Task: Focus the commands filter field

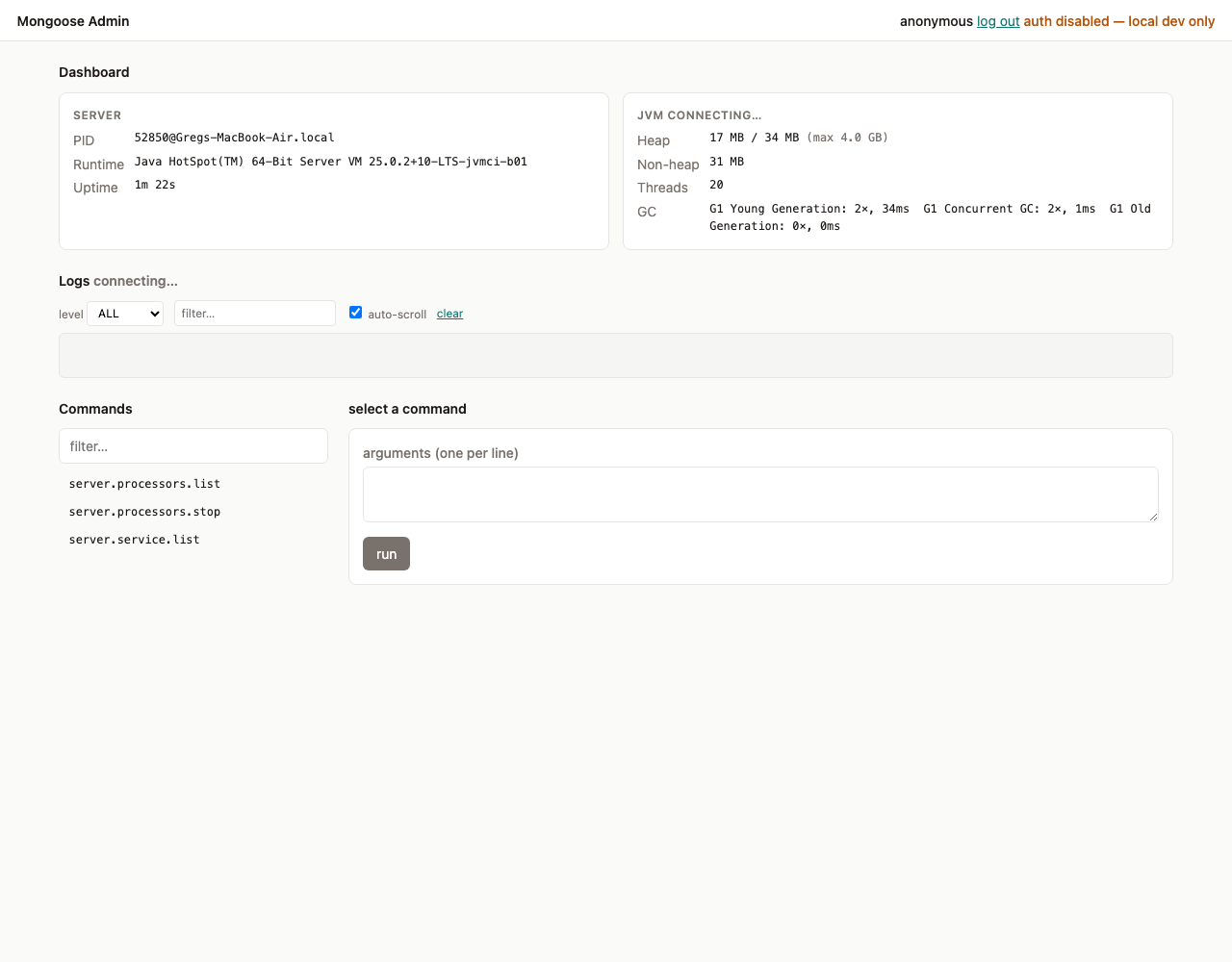Action: point(193,446)
